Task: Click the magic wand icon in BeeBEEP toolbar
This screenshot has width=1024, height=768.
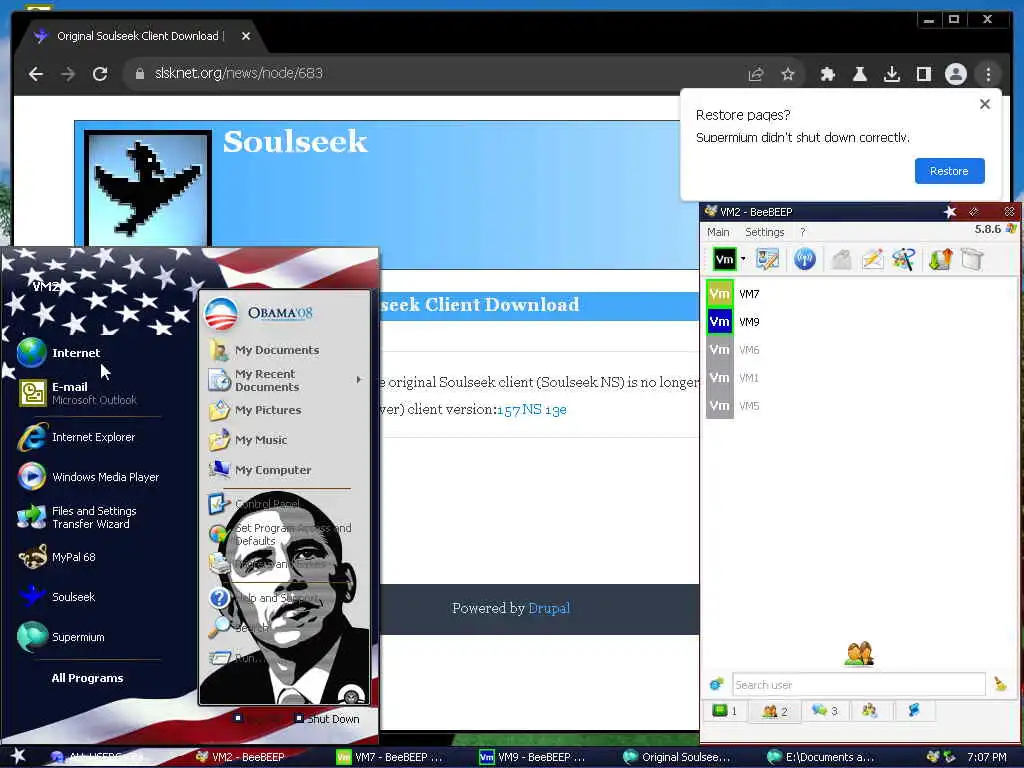Action: [x=904, y=259]
